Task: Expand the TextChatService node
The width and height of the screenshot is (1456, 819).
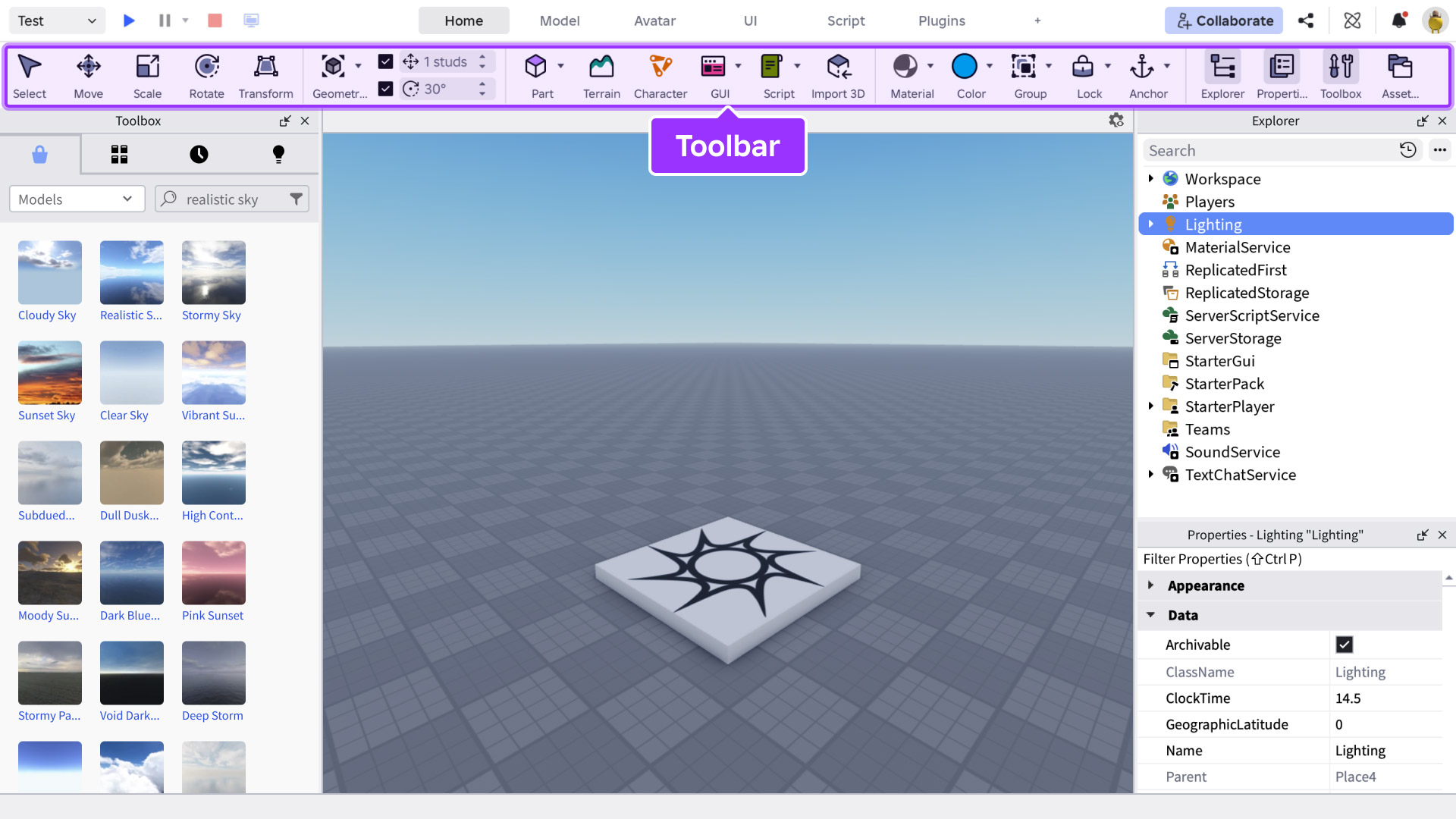Action: click(x=1150, y=474)
